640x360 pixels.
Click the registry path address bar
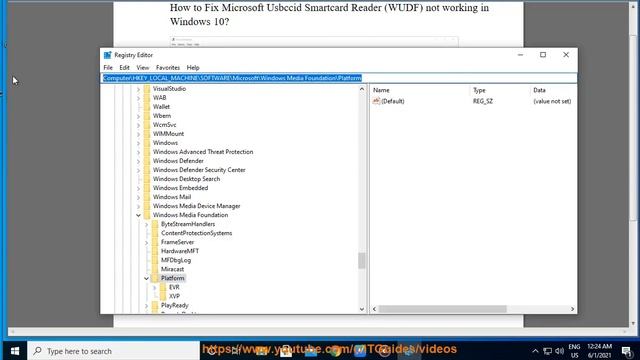338,78
